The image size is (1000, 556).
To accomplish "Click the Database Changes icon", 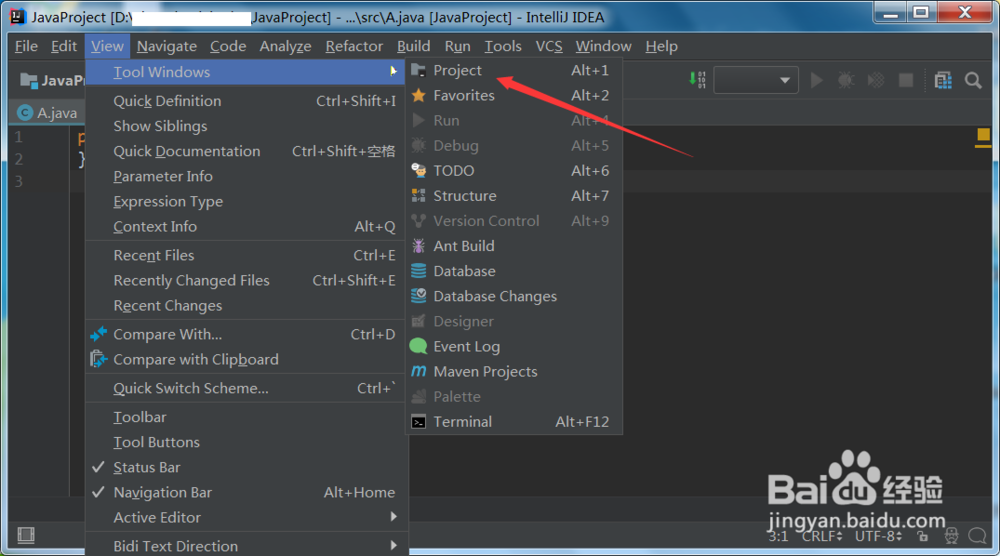I will coord(418,296).
